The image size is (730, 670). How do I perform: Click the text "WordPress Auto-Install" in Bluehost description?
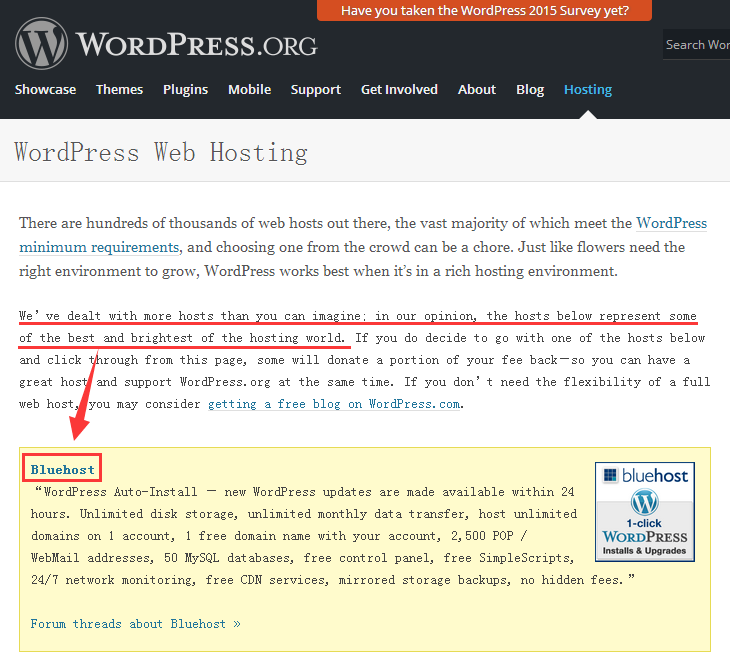coord(120,492)
